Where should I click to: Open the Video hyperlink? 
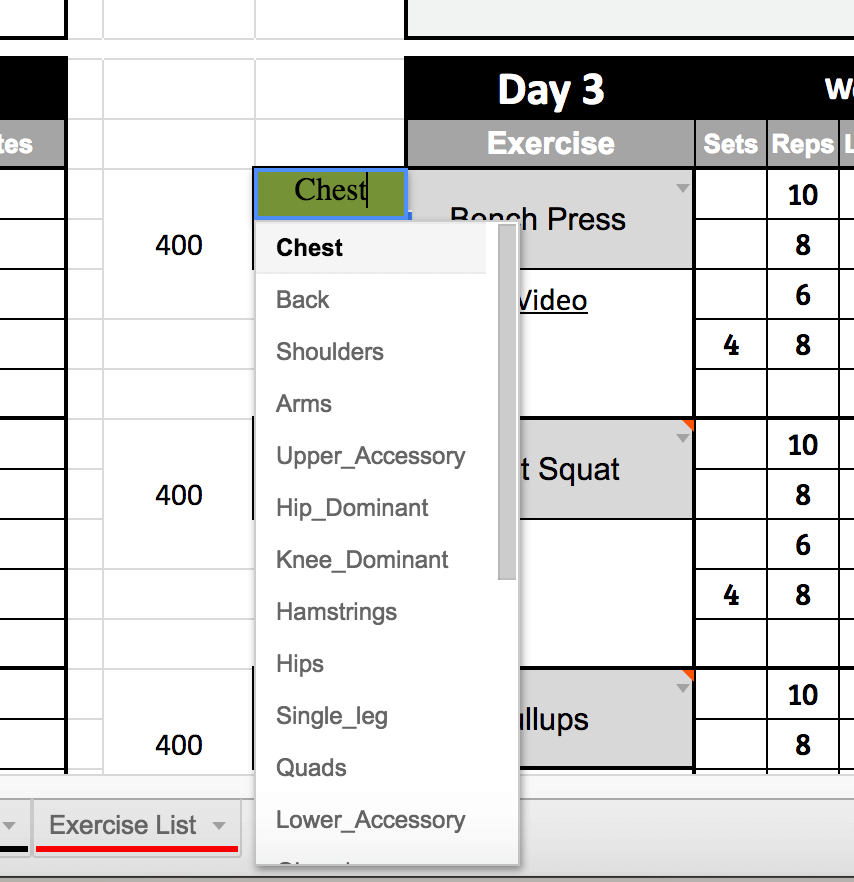point(553,301)
